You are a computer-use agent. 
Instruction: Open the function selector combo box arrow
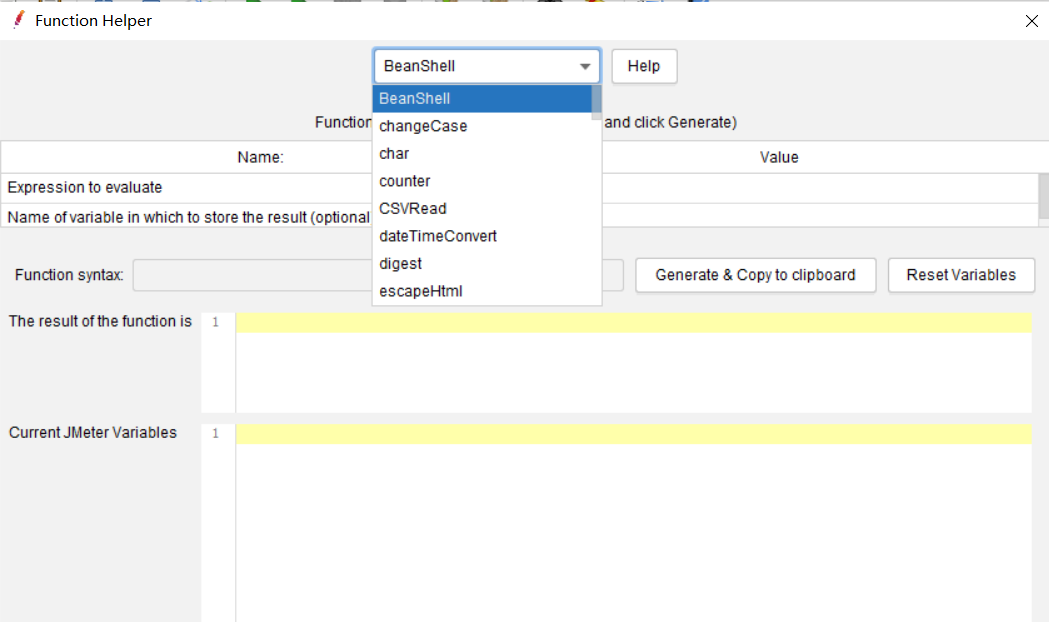pos(585,66)
